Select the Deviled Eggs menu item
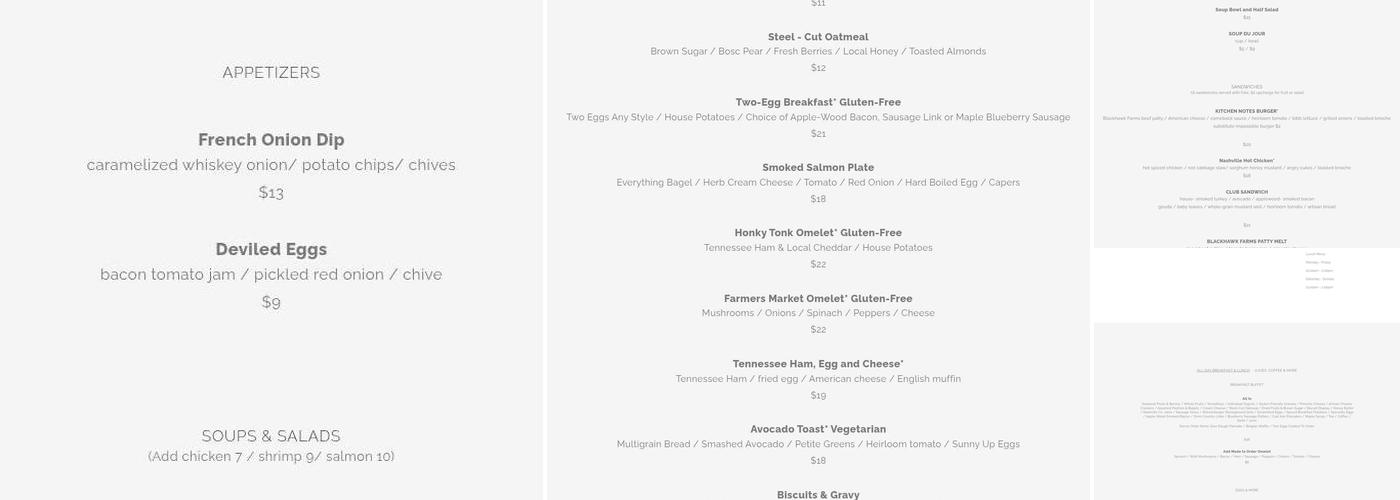 pyautogui.click(x=271, y=249)
